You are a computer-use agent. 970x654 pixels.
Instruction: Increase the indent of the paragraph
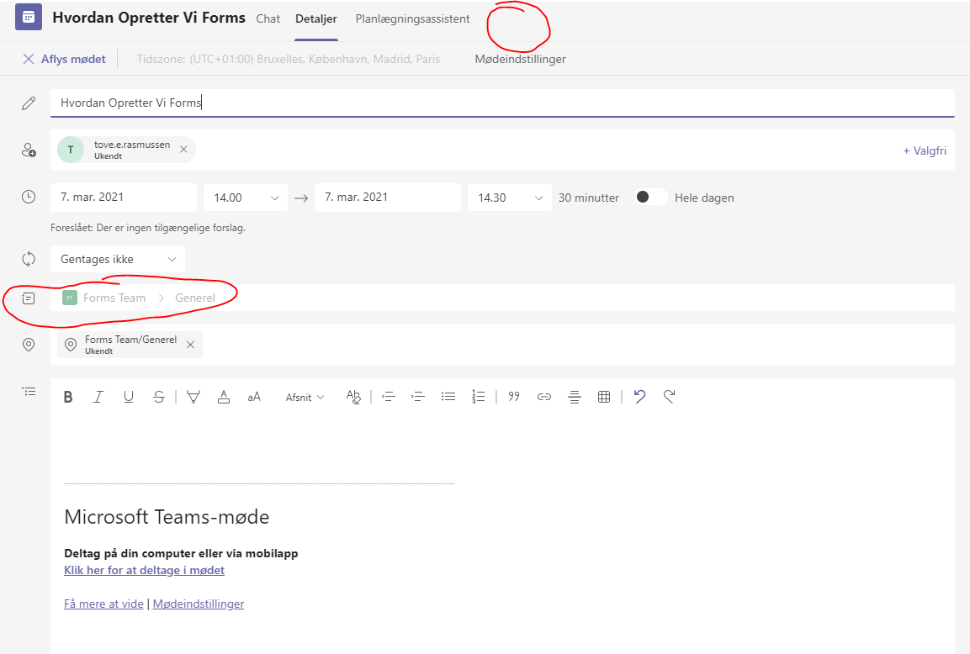coord(418,397)
